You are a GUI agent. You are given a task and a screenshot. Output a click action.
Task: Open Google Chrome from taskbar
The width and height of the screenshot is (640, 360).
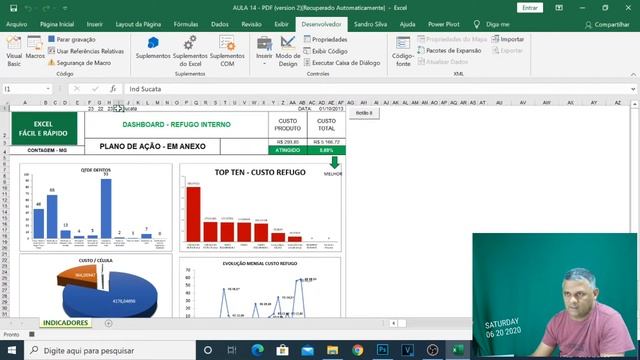click(358, 350)
